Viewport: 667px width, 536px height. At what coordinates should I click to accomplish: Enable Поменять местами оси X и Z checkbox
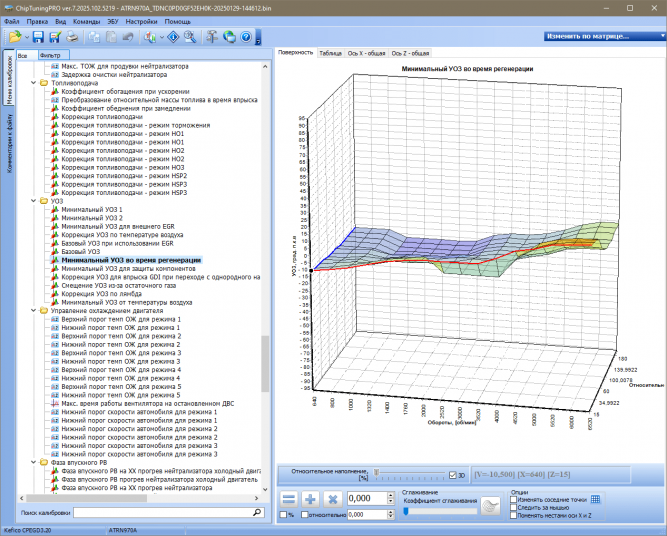tap(513, 516)
